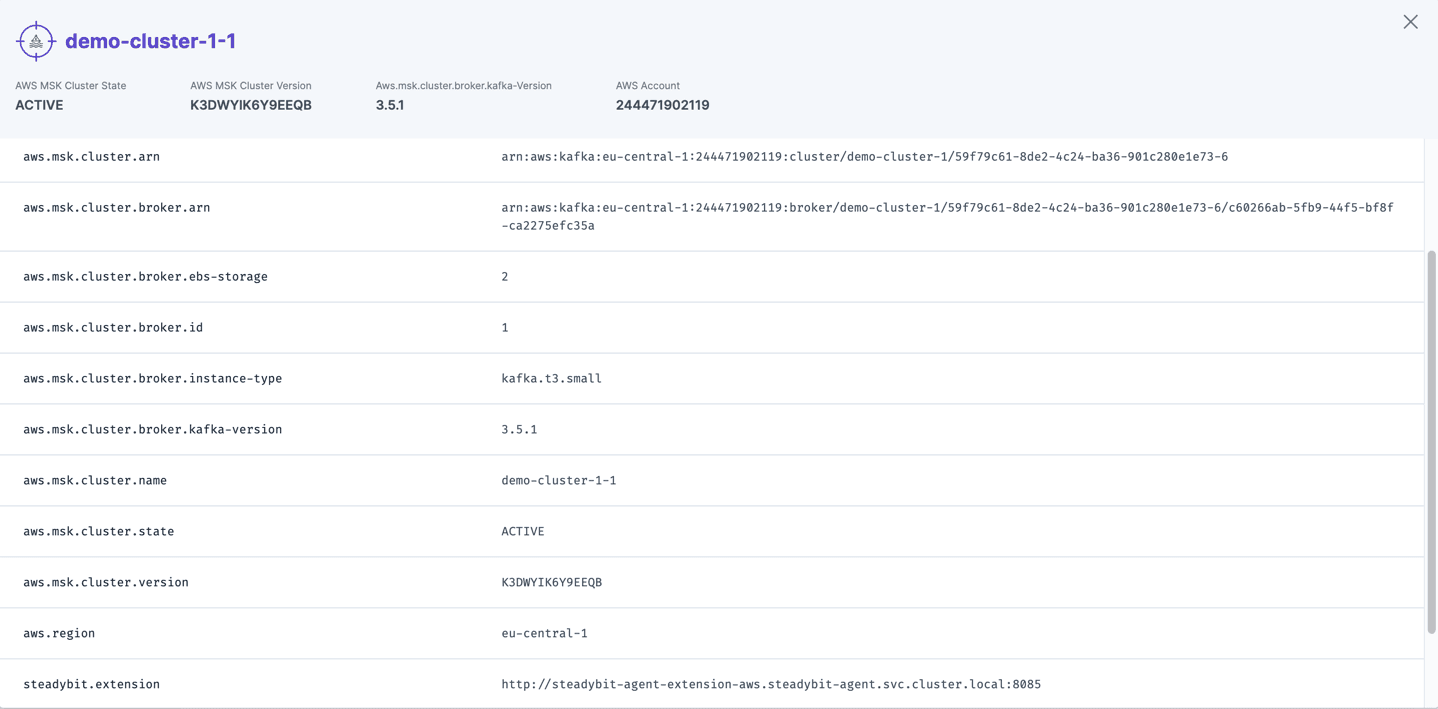The width and height of the screenshot is (1438, 709).
Task: Select the demo-cluster-1-1 name attribute value
Action: tap(559, 480)
